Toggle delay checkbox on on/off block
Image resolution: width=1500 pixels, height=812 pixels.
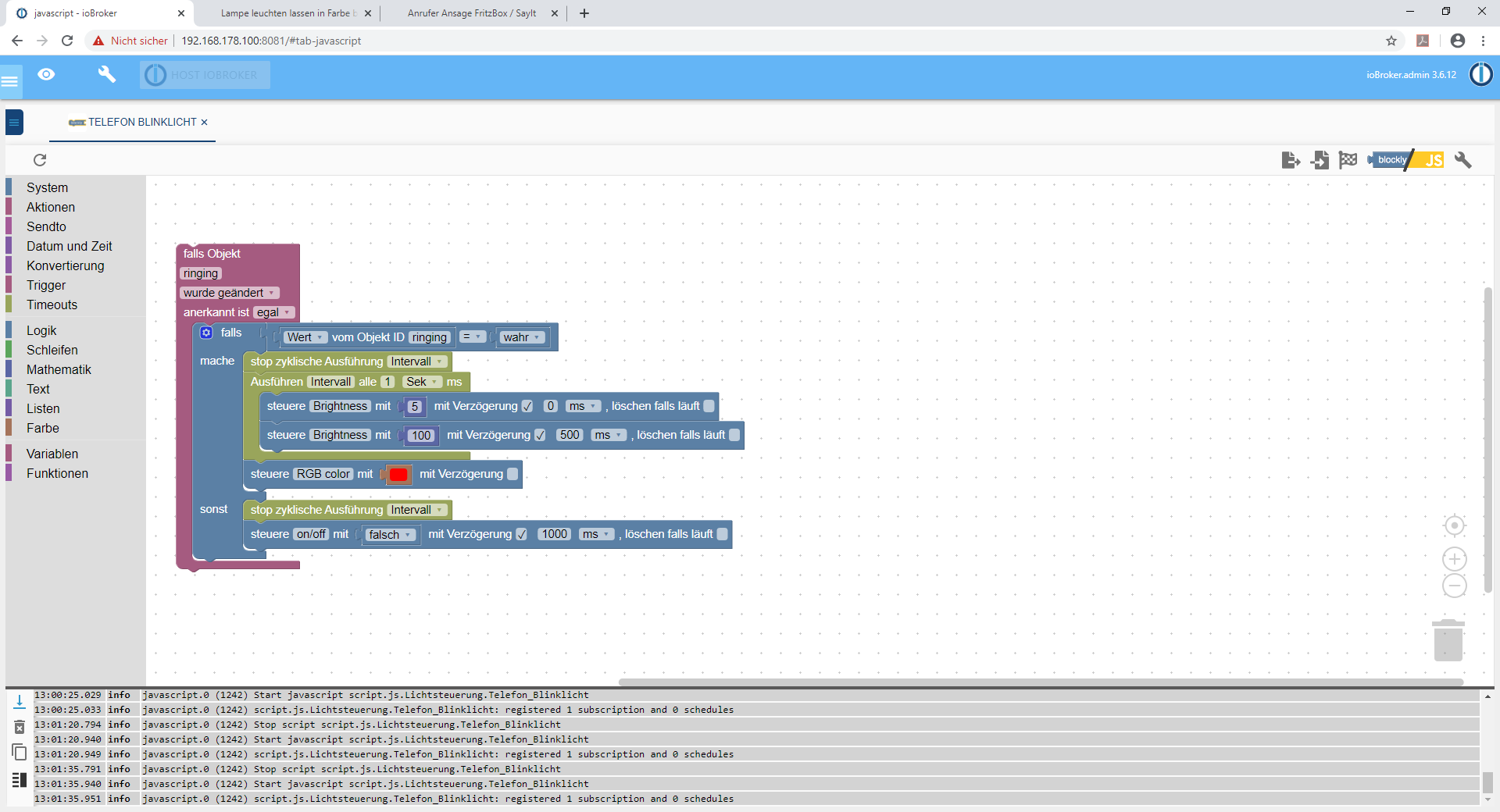pos(521,534)
